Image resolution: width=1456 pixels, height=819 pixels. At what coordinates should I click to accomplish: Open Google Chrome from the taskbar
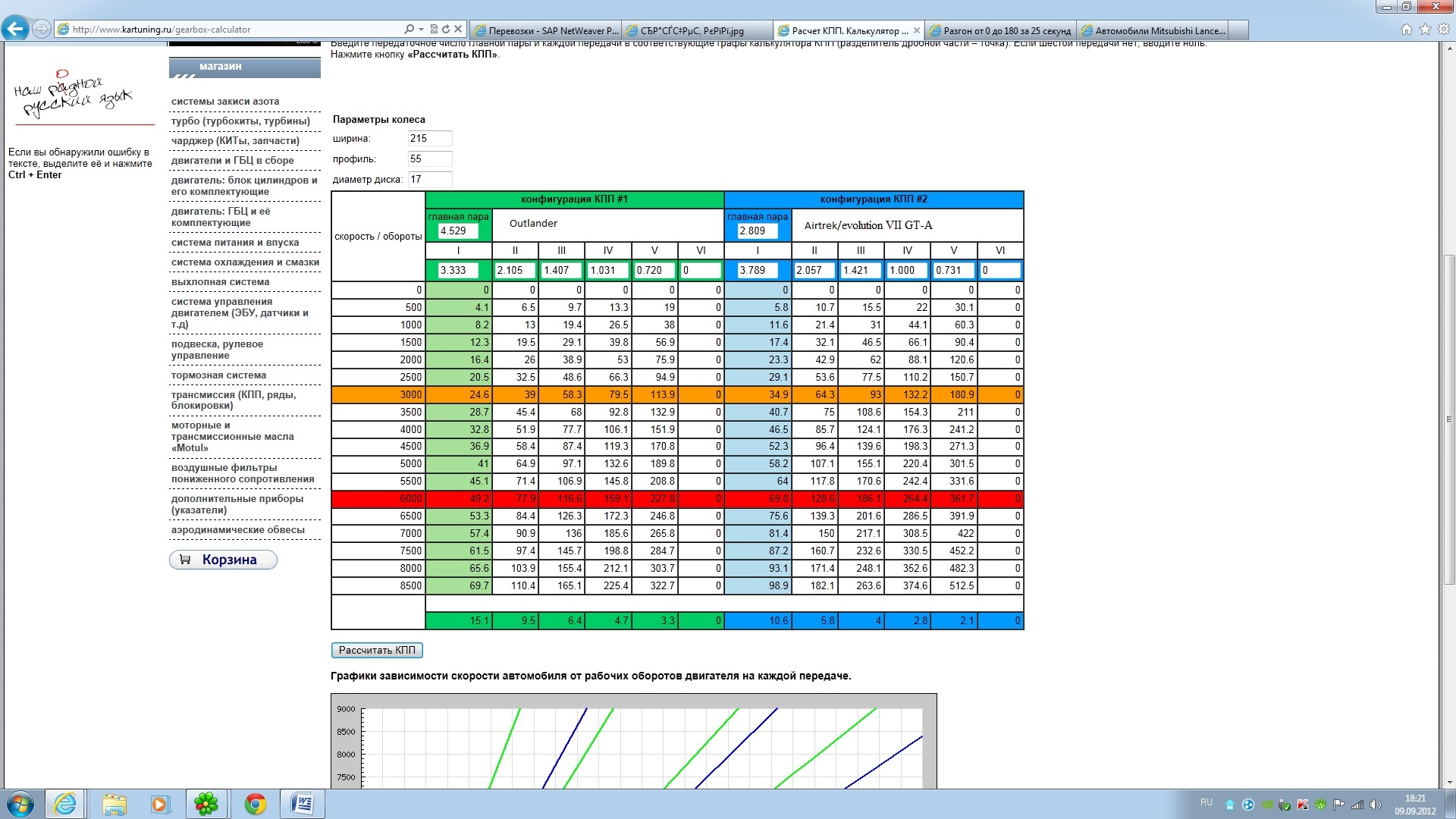[256, 804]
